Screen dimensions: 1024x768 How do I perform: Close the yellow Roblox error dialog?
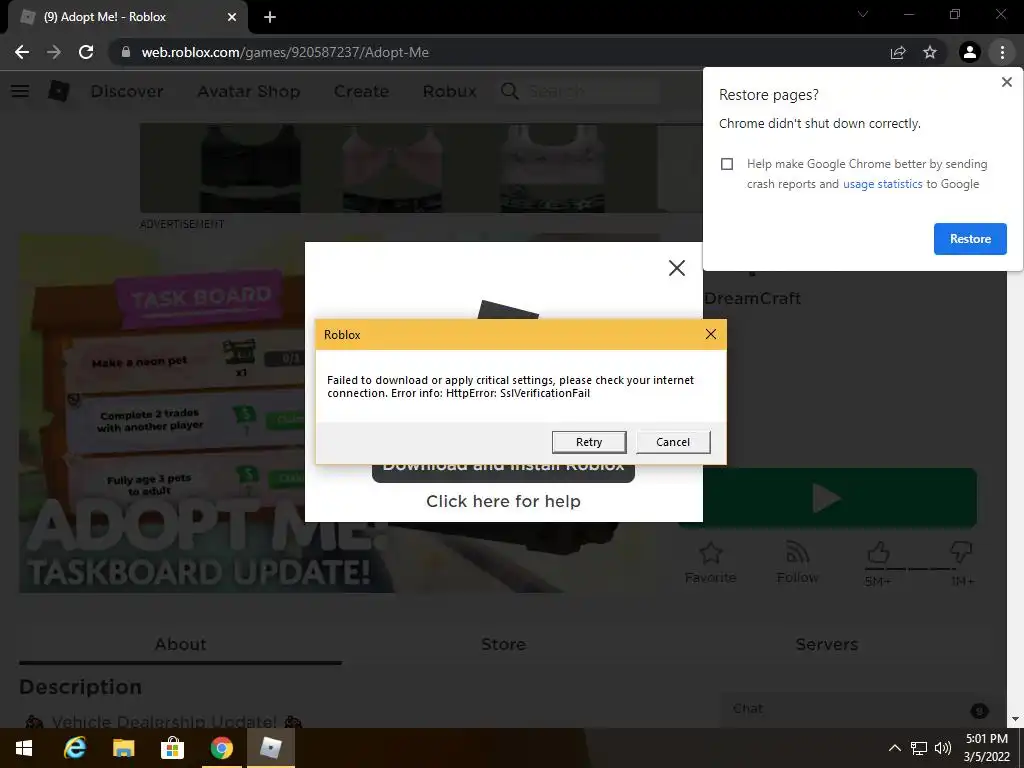(x=711, y=334)
